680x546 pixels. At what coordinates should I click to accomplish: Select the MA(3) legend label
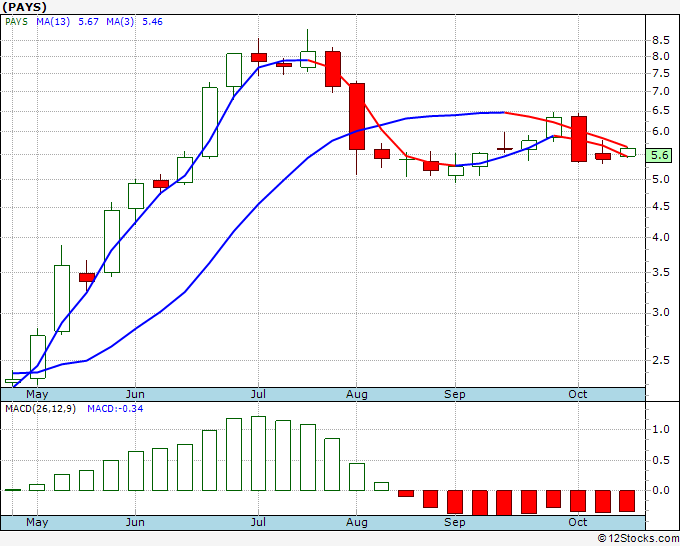click(x=120, y=22)
